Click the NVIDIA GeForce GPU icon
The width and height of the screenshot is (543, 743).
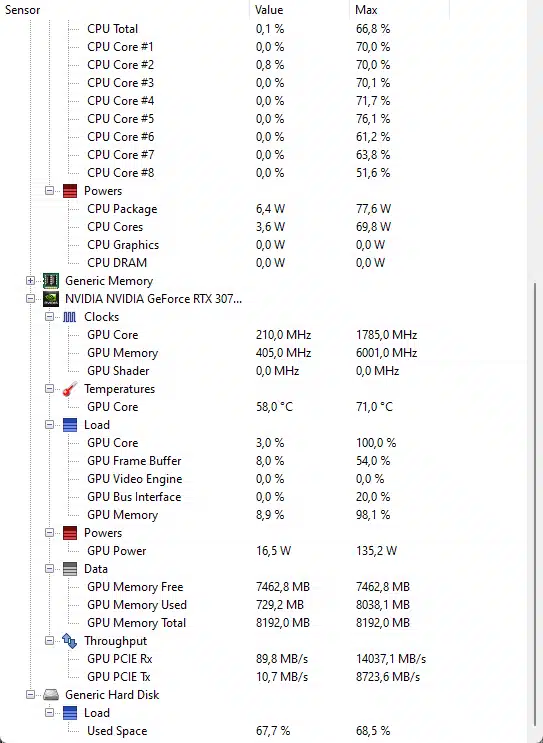pyautogui.click(x=51, y=299)
